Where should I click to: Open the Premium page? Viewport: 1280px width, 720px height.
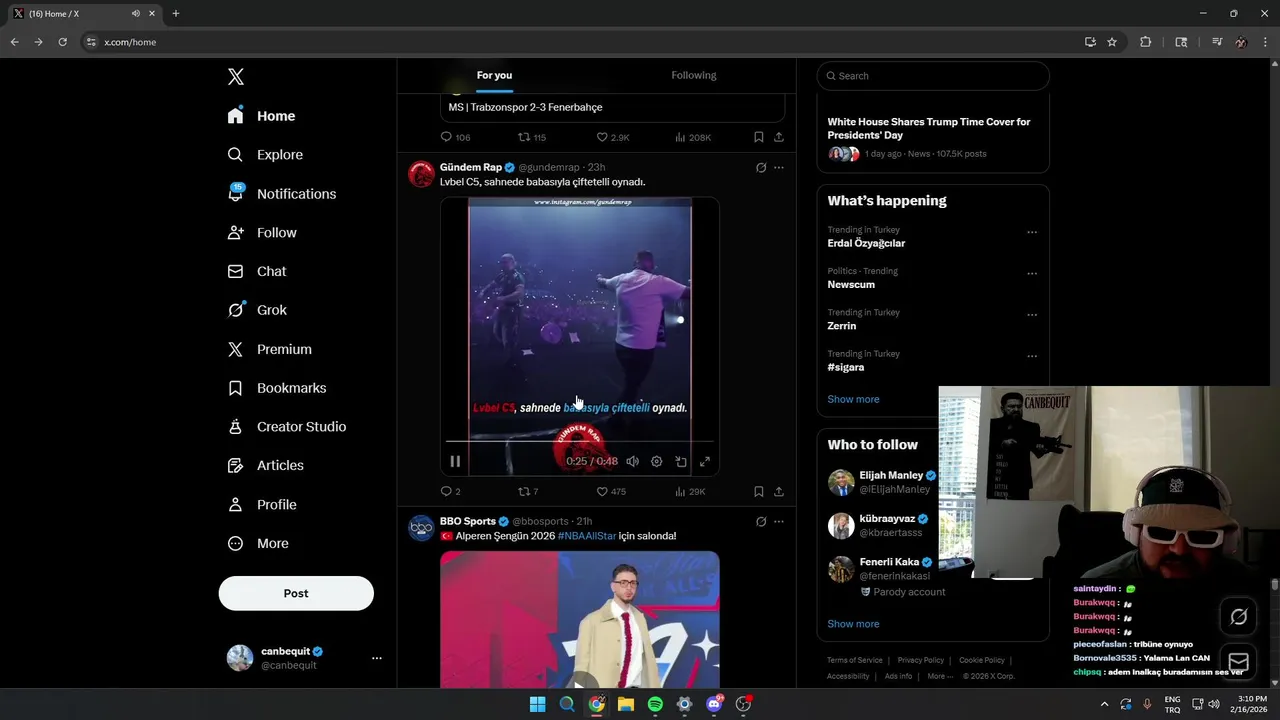coord(269,349)
